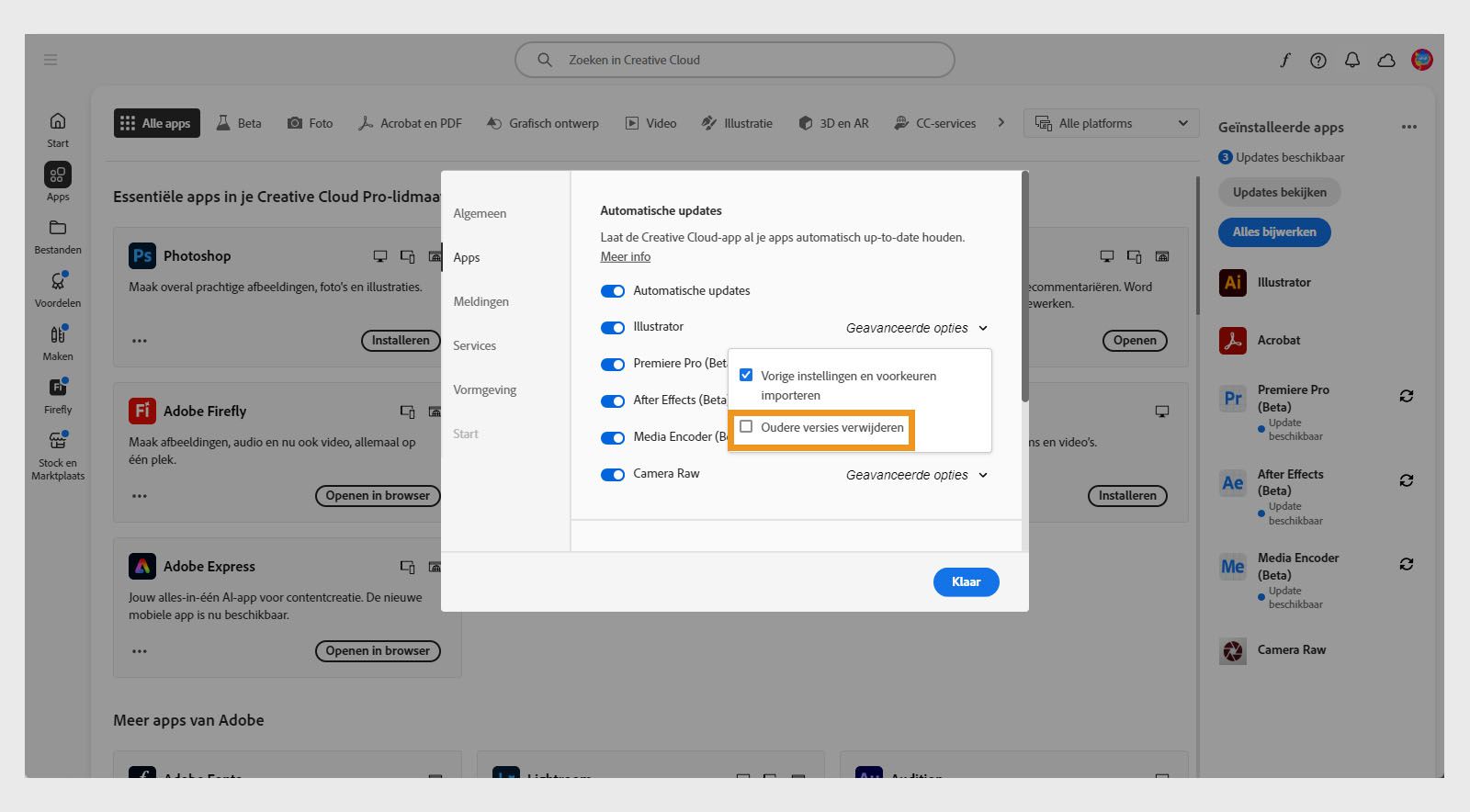The height and width of the screenshot is (812, 1470).
Task: Select the Apps settings tab
Action: (x=467, y=257)
